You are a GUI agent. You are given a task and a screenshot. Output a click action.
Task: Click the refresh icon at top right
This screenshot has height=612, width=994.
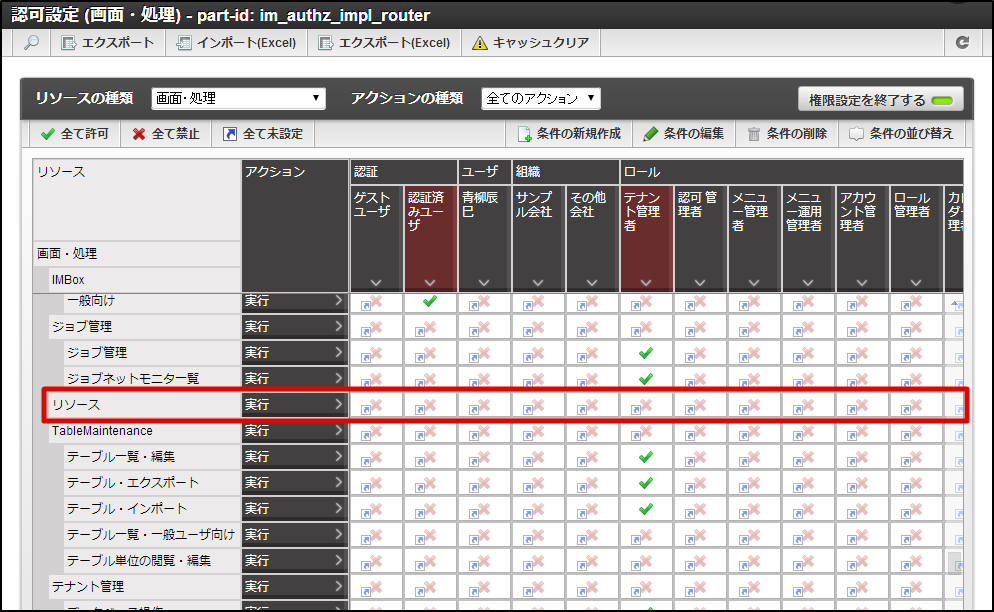pos(962,43)
